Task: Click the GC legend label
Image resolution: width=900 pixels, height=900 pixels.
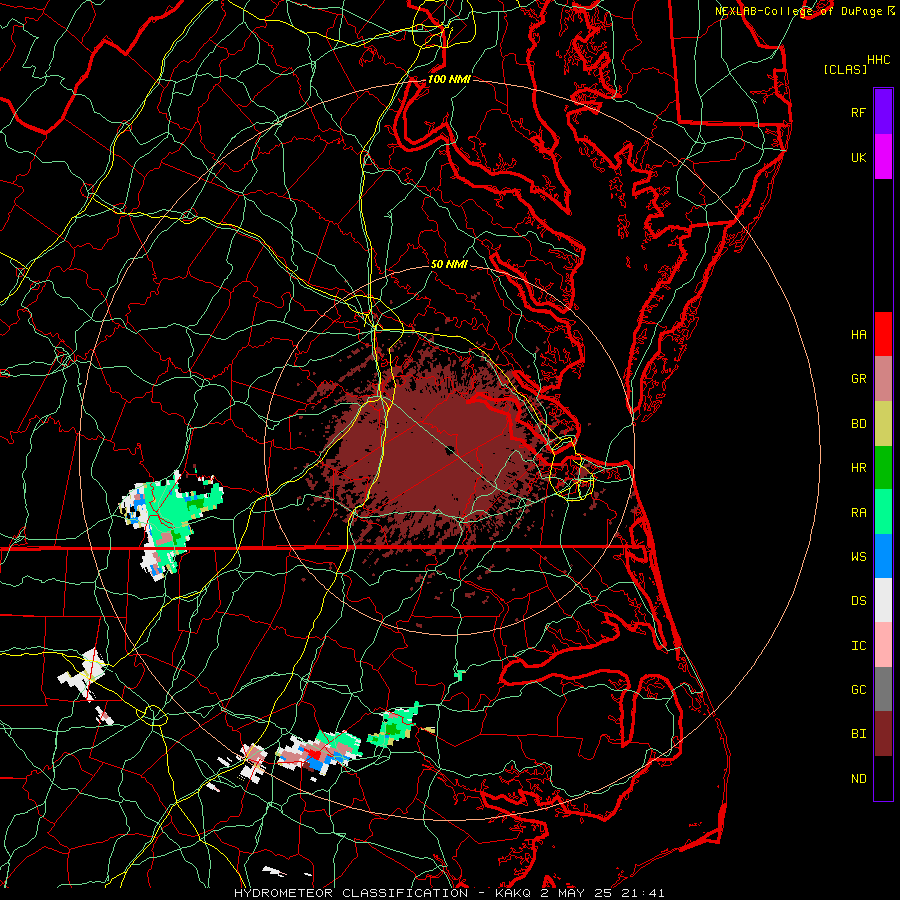Action: coord(858,690)
